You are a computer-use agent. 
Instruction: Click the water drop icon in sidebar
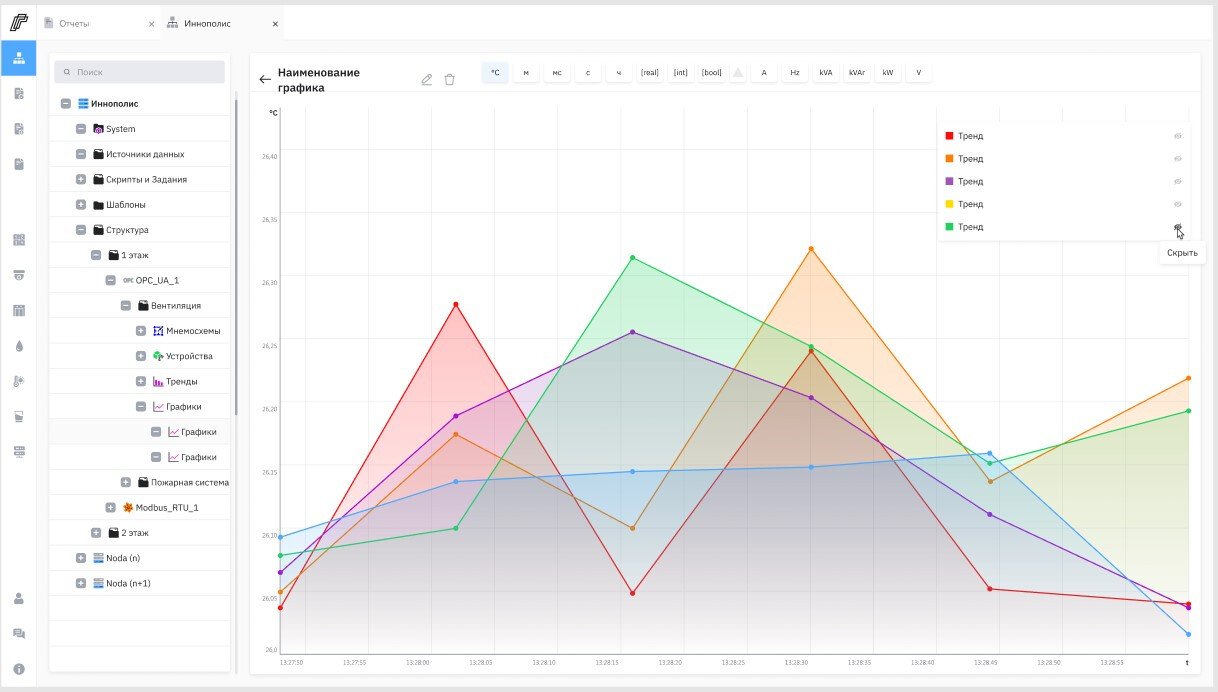(18, 346)
